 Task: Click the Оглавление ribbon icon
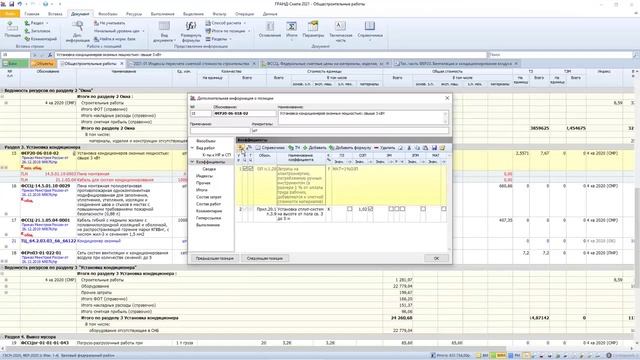[270, 29]
